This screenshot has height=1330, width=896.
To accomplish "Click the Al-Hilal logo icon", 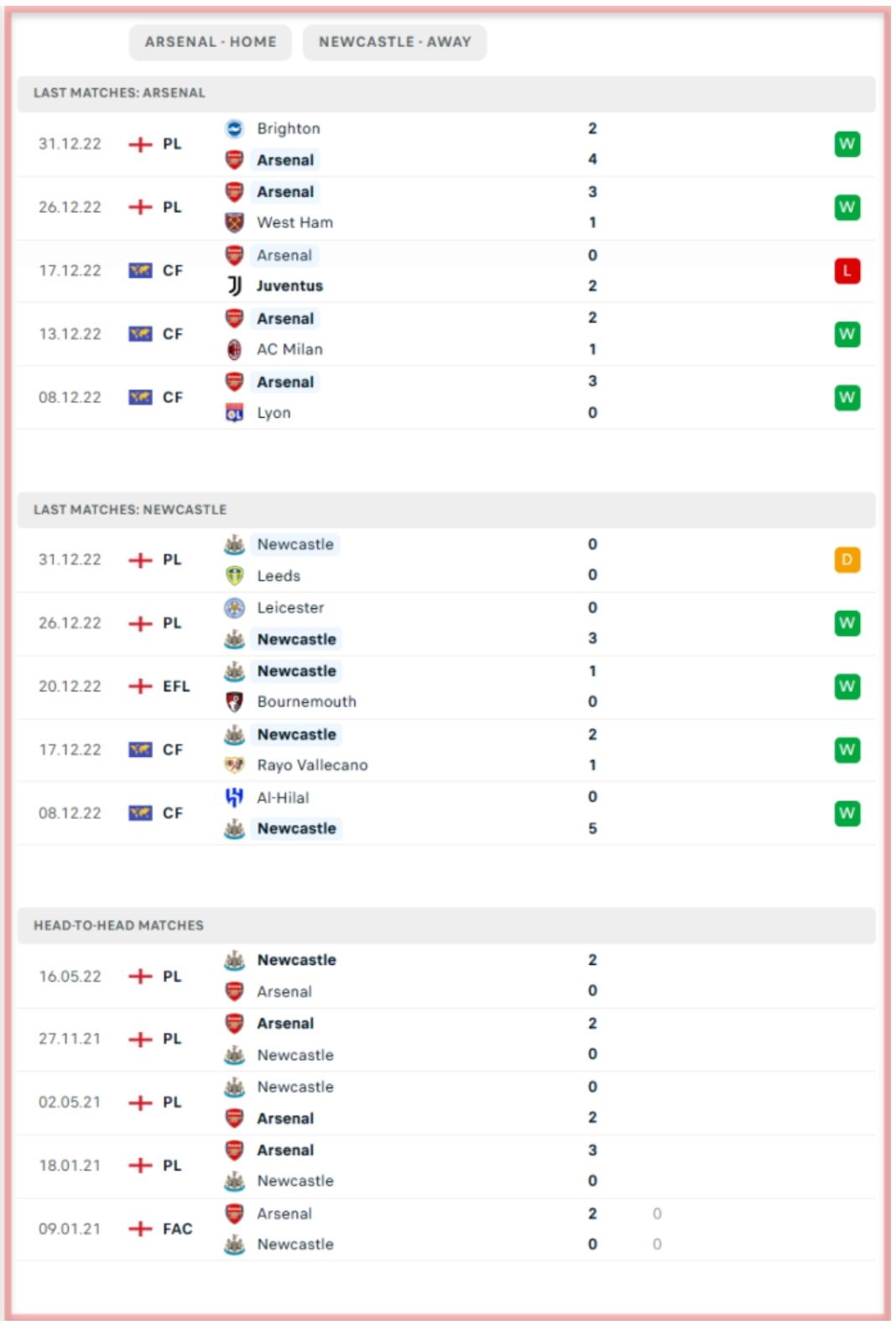I will point(235,797).
